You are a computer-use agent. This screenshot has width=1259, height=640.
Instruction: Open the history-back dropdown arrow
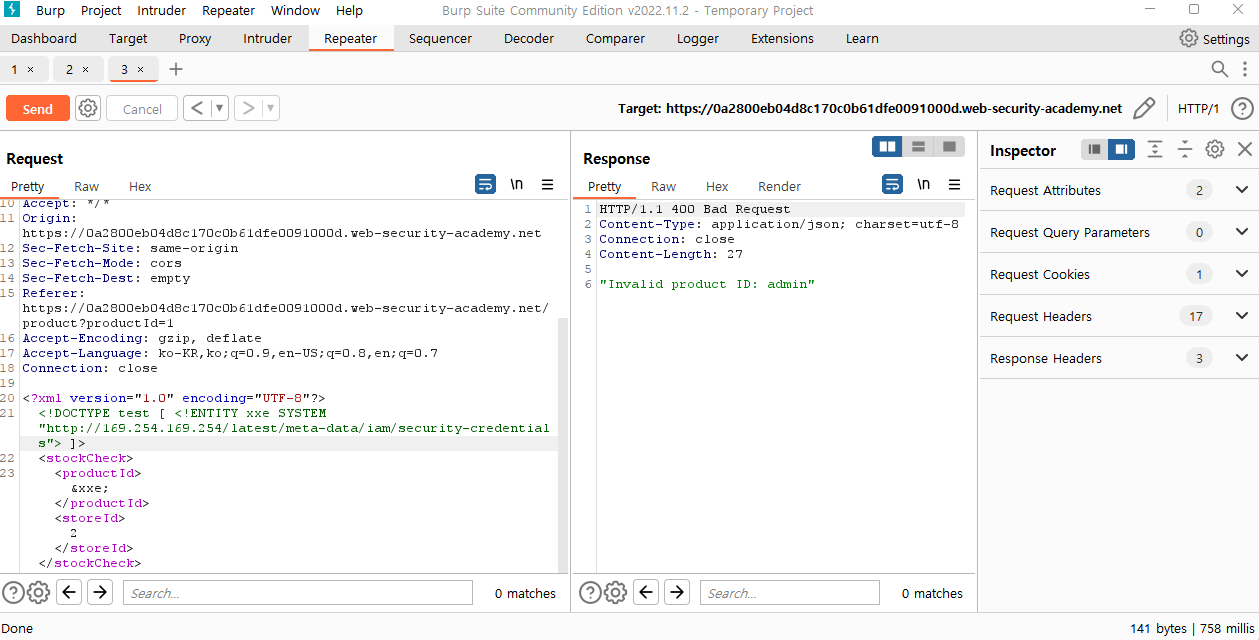click(x=219, y=108)
